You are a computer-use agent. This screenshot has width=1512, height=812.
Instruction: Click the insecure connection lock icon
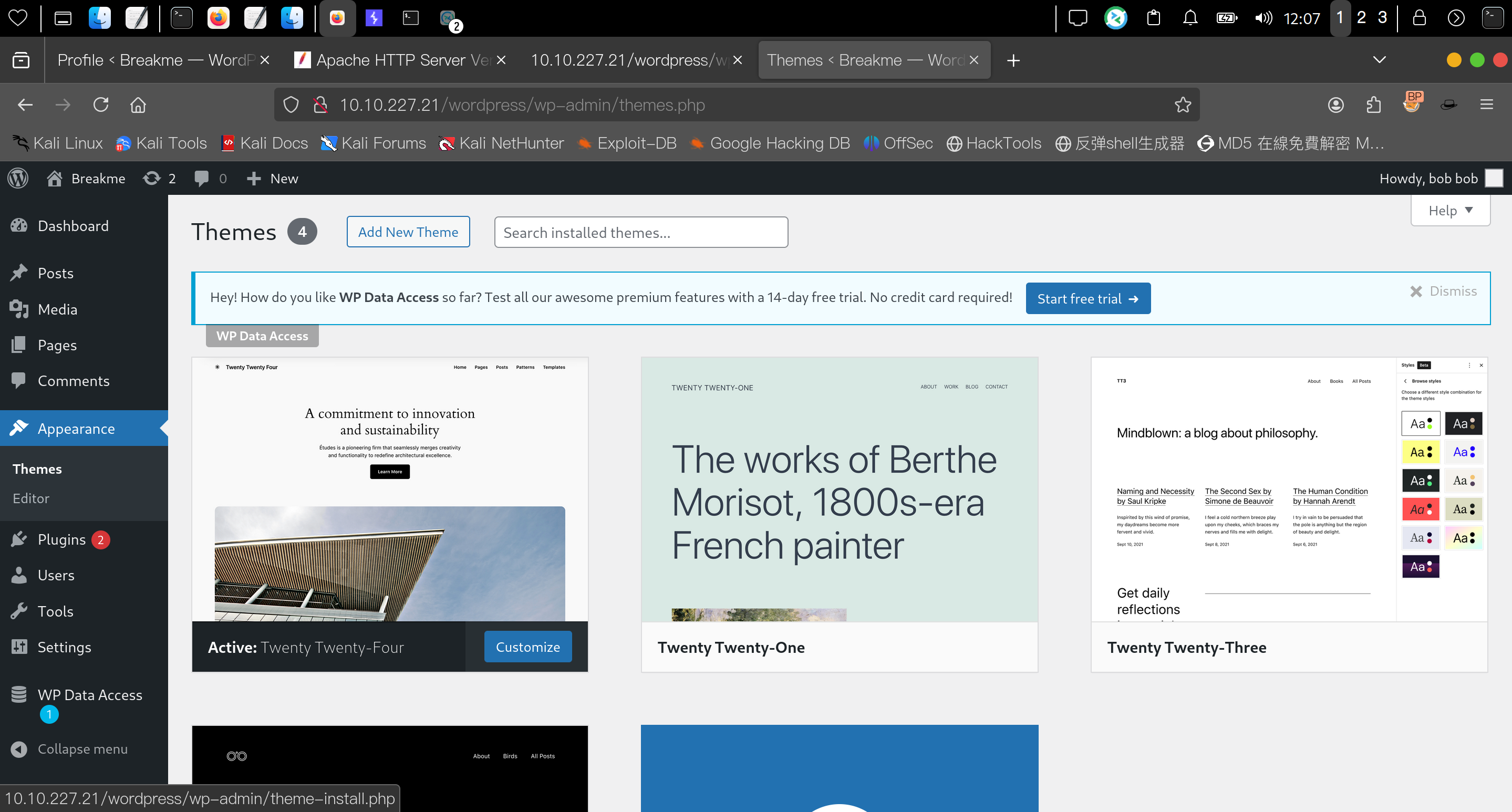pos(320,105)
